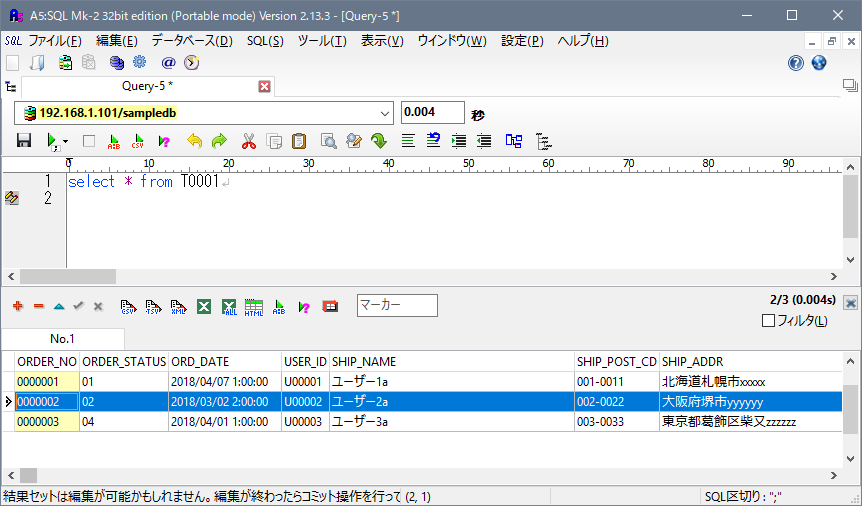Click the マーカー marker input field
Screen dimensions: 862x506
pyautogui.click(x=397, y=305)
